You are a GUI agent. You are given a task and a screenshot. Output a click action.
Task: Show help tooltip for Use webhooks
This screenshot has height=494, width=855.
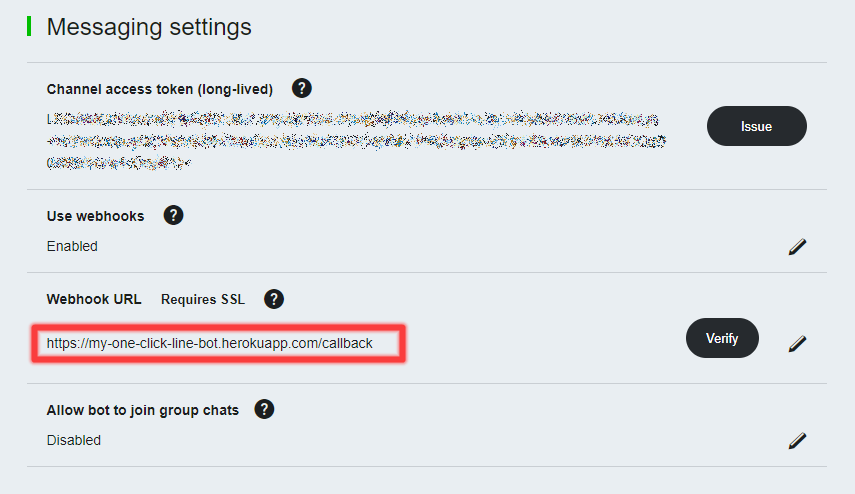[x=173, y=215]
